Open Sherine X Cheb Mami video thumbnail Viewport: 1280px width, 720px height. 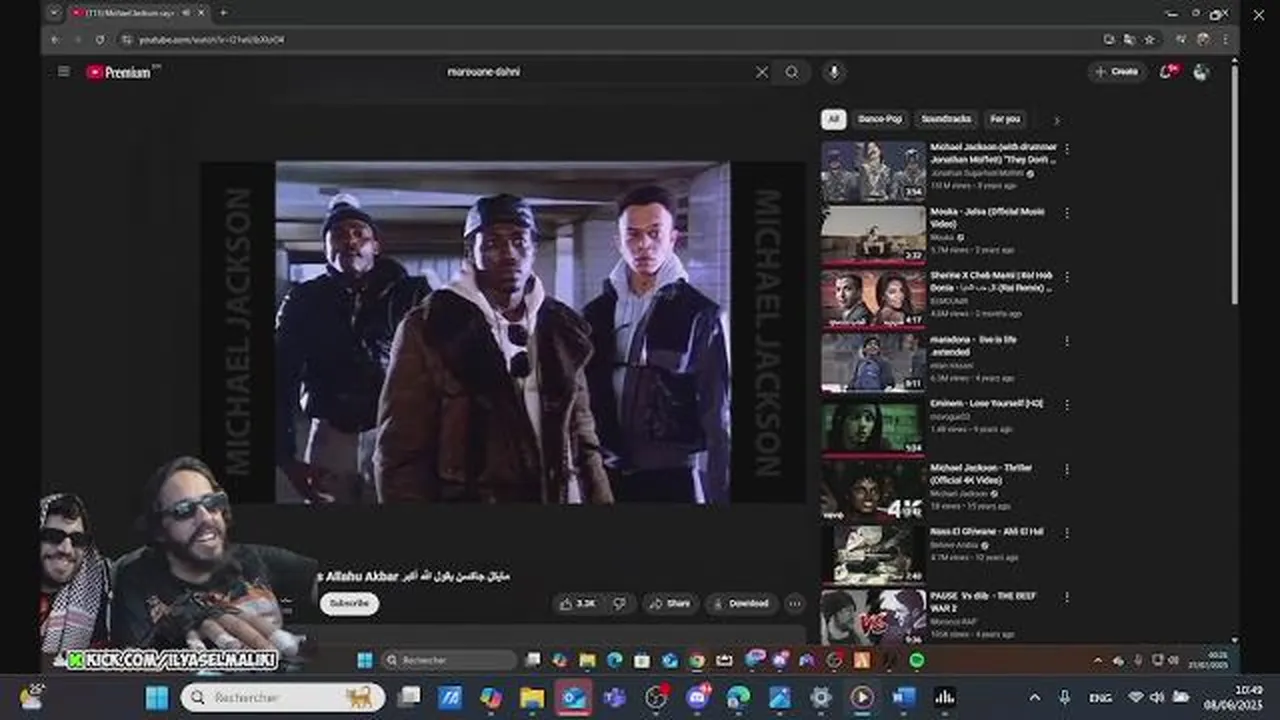click(x=874, y=299)
